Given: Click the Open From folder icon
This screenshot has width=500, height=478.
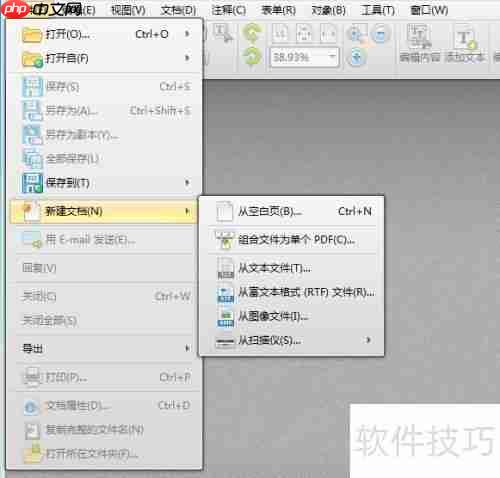Looking at the screenshot, I should point(32,59).
